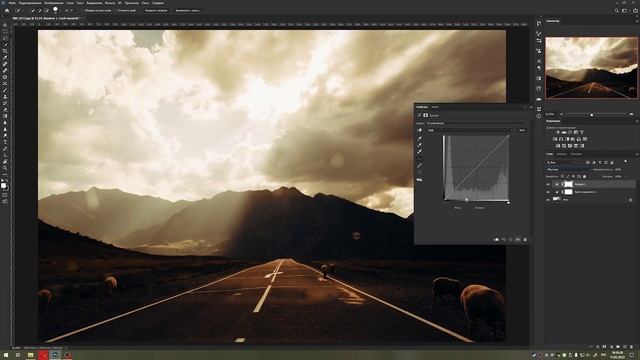The width and height of the screenshot is (640, 360).
Task: Add a Brightness/Contrast adjustment
Action: pyautogui.click(x=558, y=132)
